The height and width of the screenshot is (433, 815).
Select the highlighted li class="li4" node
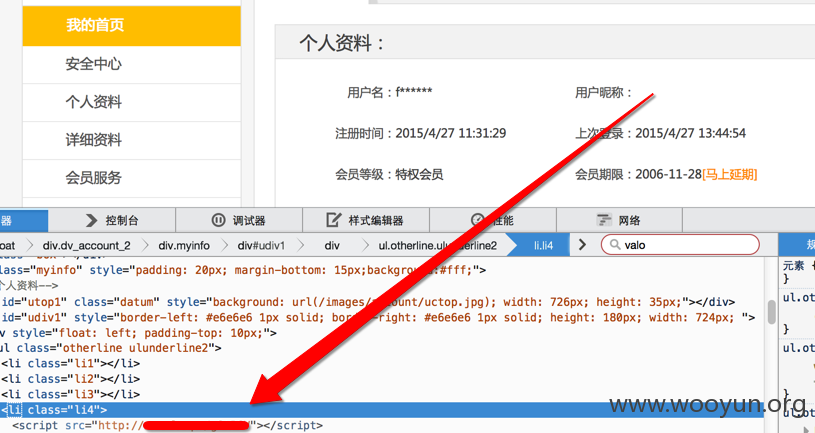(x=382, y=410)
